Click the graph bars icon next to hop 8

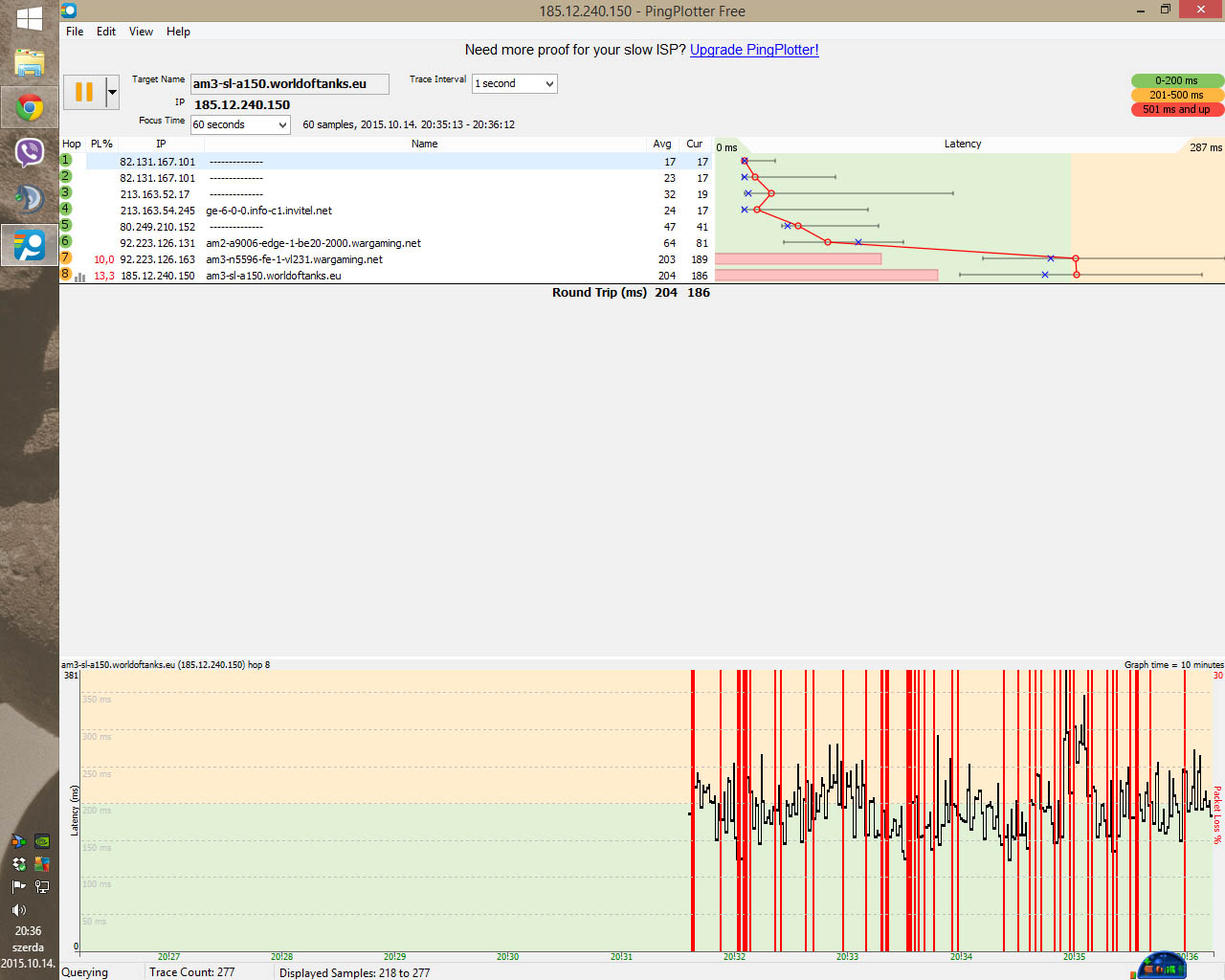point(80,277)
